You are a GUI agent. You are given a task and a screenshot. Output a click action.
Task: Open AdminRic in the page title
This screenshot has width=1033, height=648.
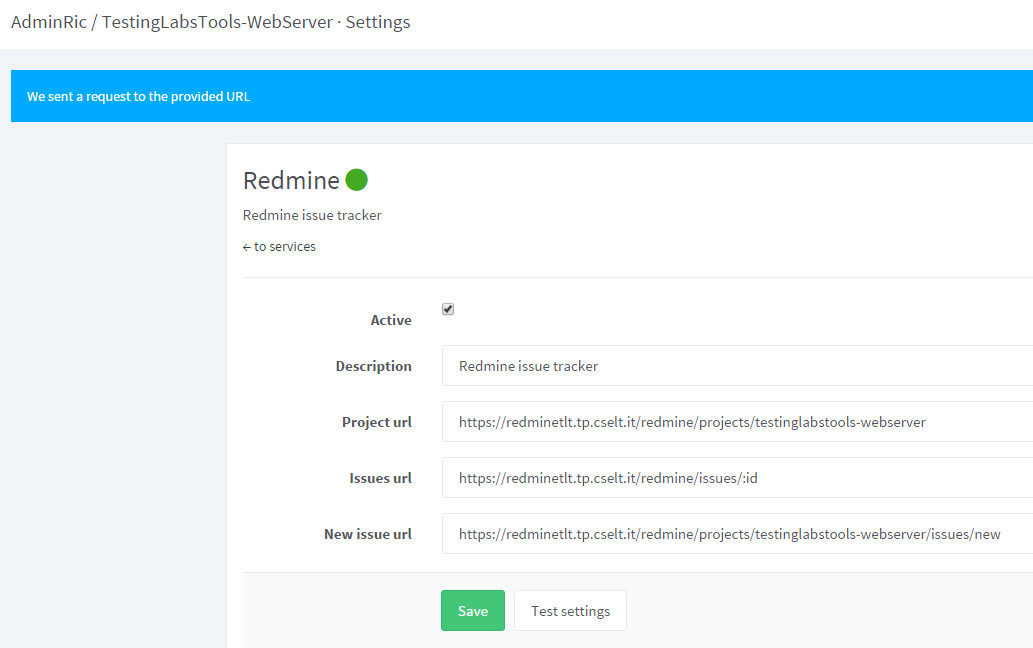click(x=49, y=22)
